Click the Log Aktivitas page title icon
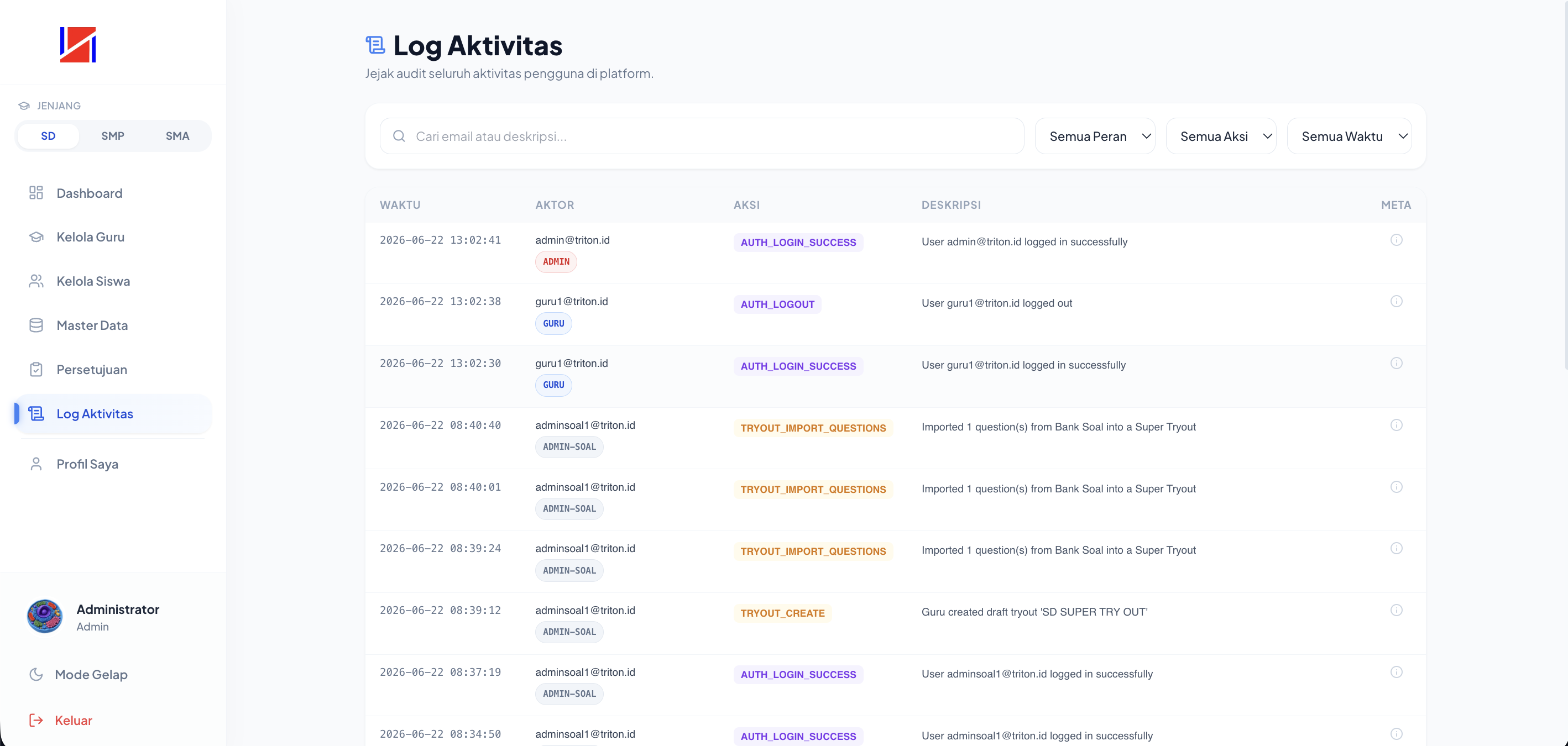 [x=375, y=45]
